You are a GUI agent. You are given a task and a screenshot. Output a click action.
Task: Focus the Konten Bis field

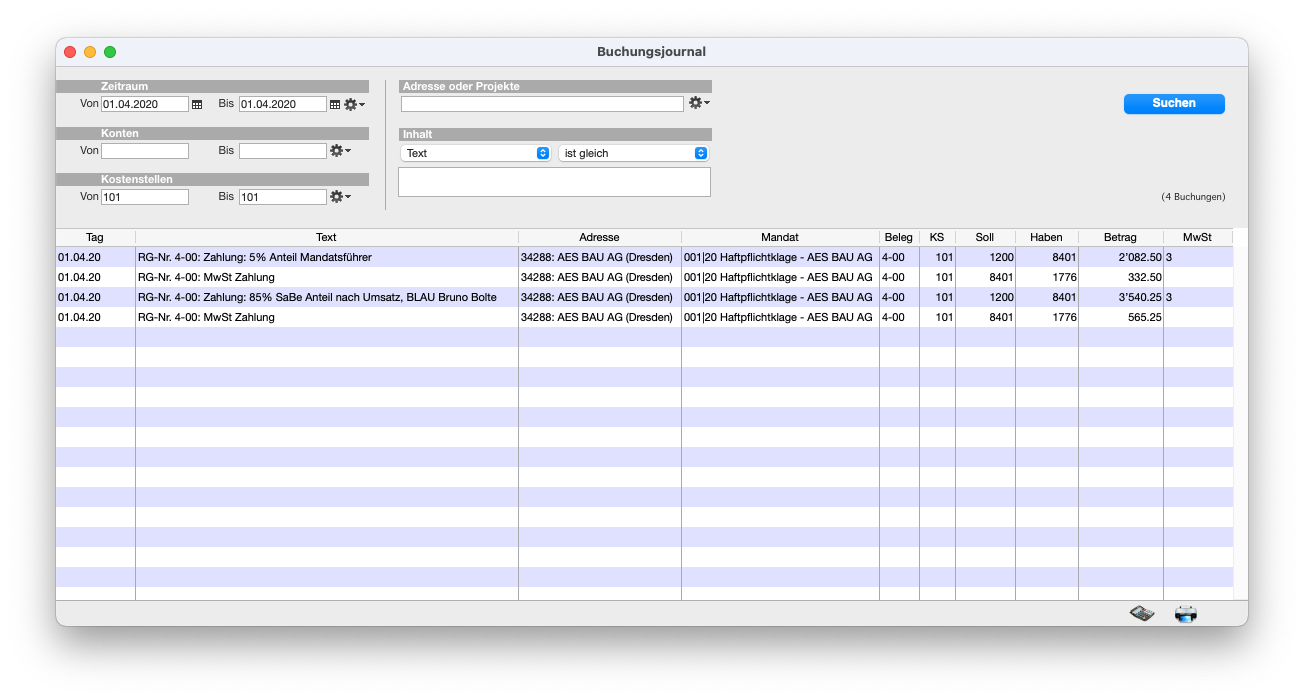tap(283, 151)
